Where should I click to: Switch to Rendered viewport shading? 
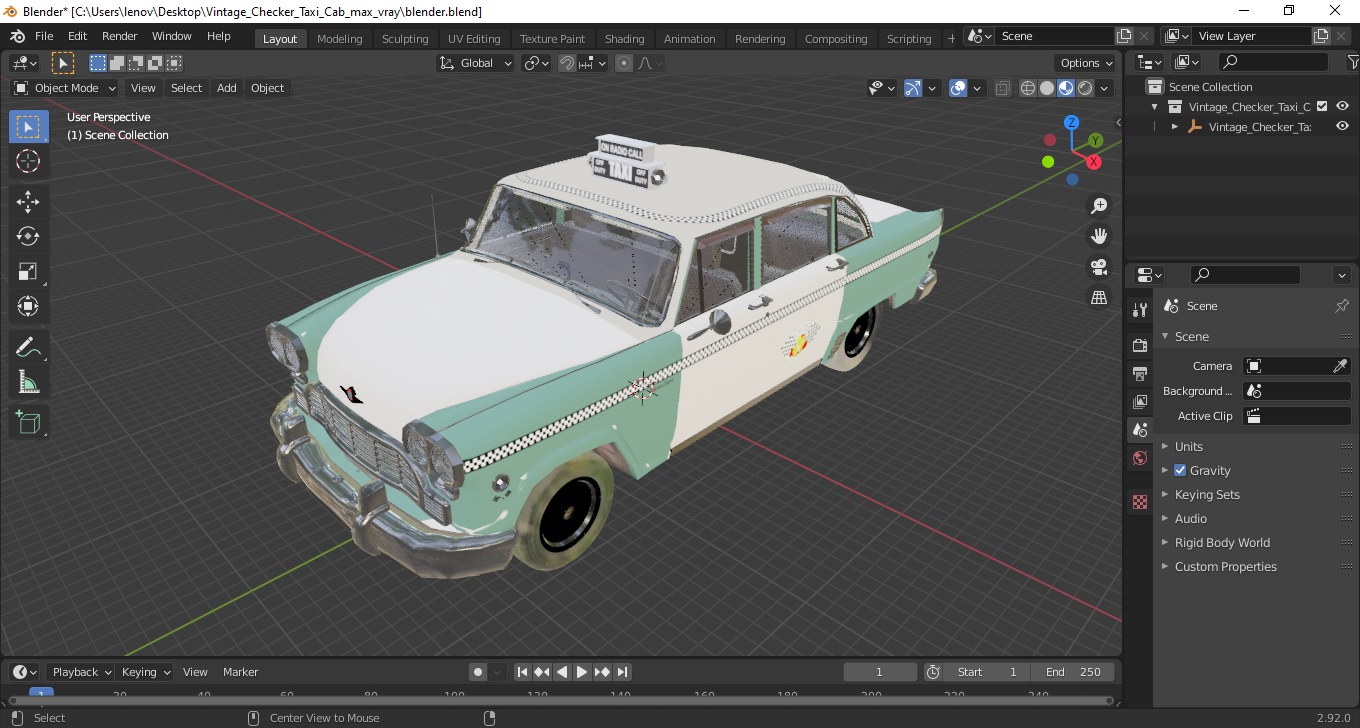pyautogui.click(x=1085, y=88)
